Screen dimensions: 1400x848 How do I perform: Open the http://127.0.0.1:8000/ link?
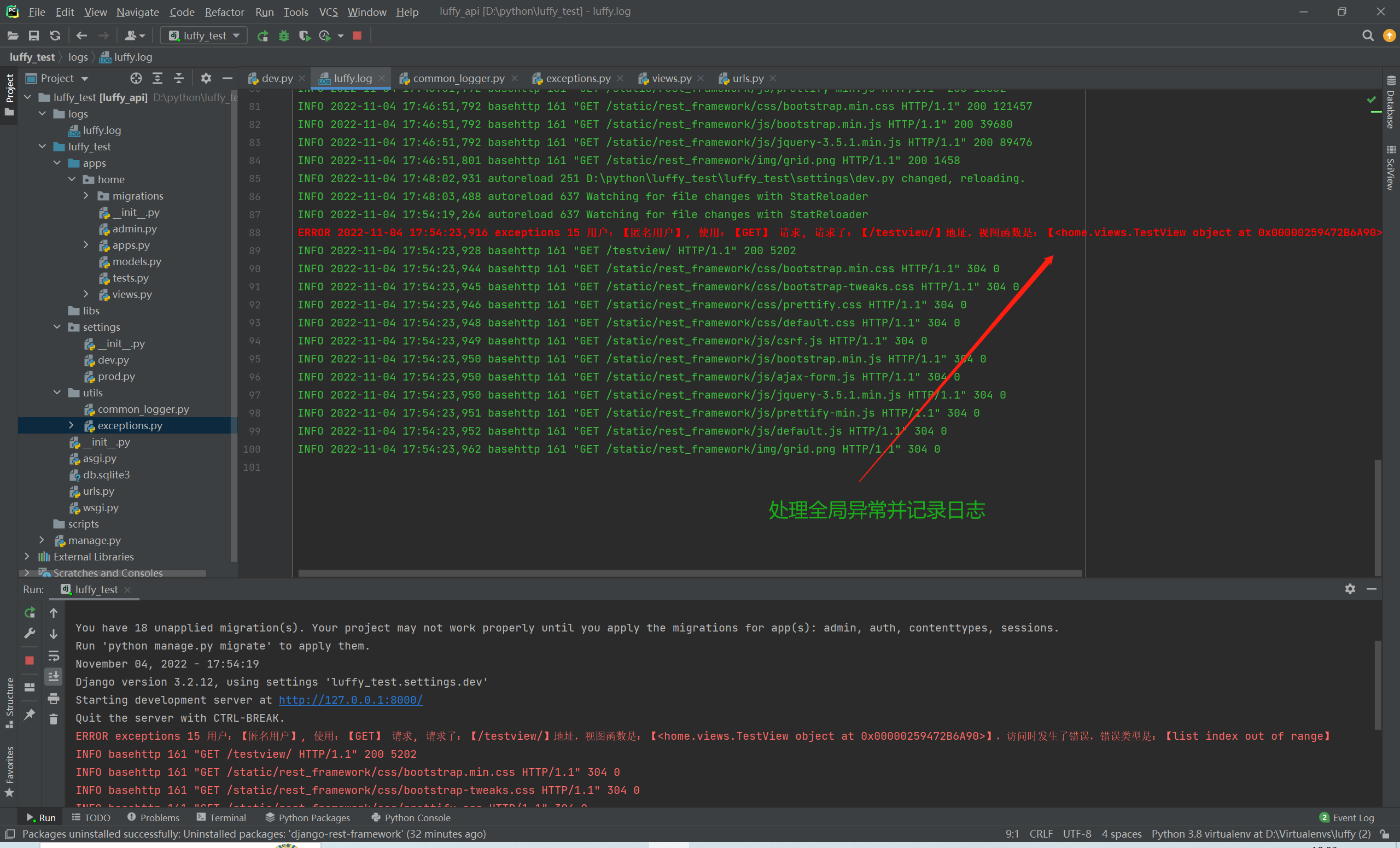tap(351, 700)
